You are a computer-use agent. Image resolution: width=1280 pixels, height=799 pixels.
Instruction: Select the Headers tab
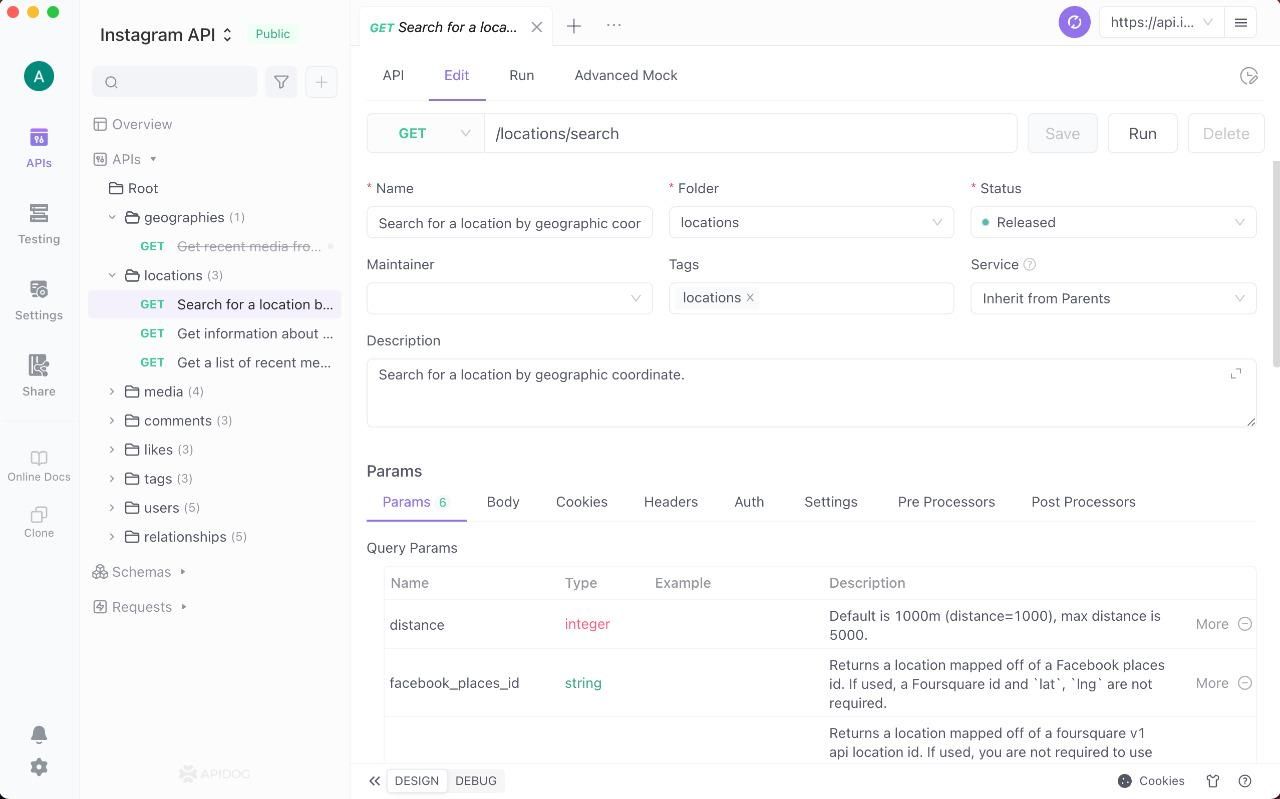[x=671, y=502]
